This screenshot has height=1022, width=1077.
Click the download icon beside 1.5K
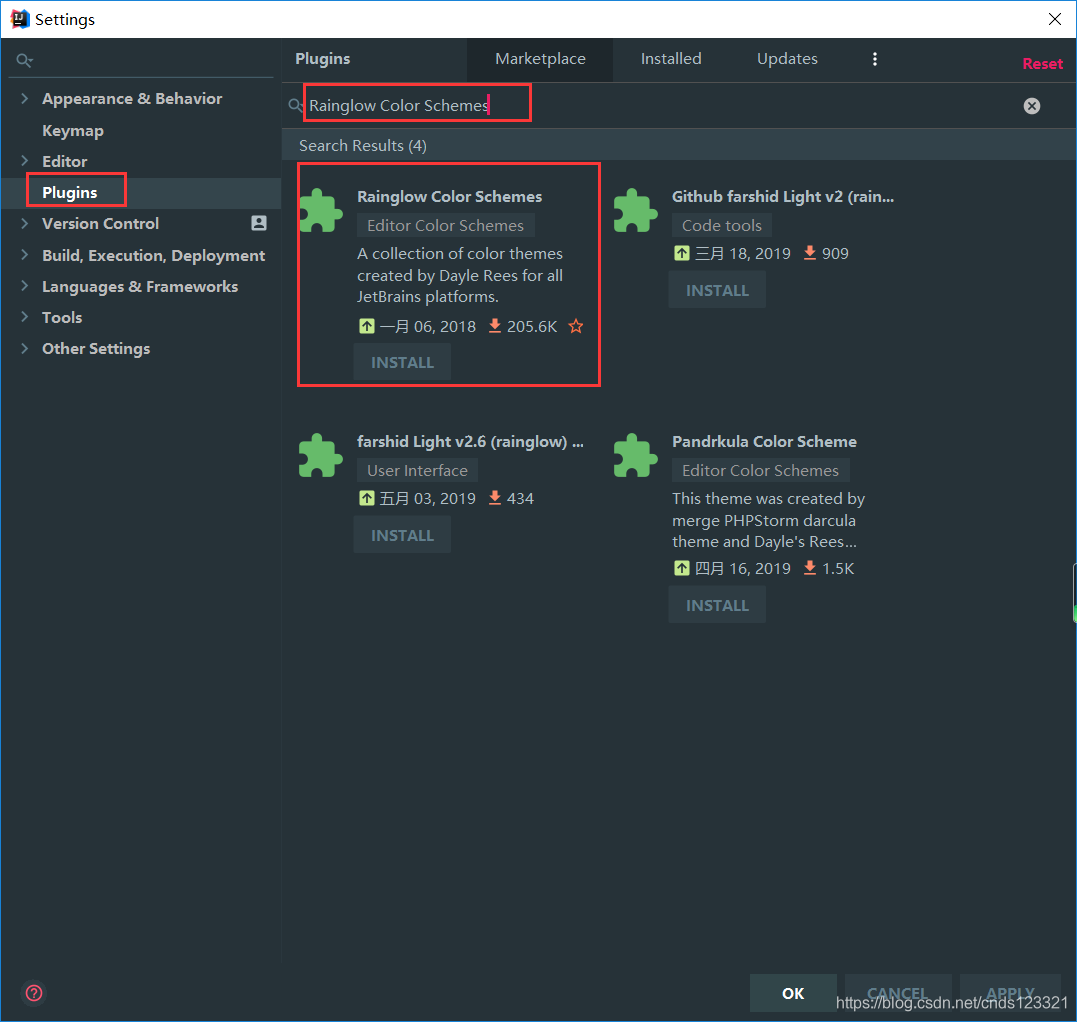[810, 568]
